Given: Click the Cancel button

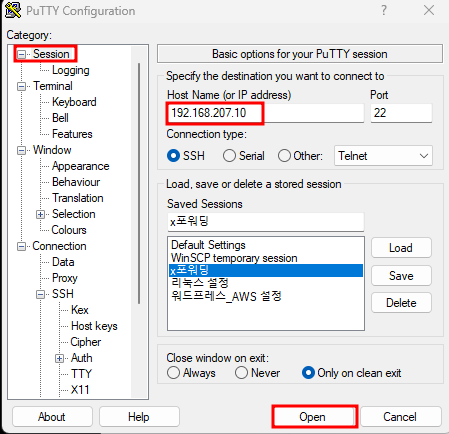Looking at the screenshot, I should click(400, 417).
